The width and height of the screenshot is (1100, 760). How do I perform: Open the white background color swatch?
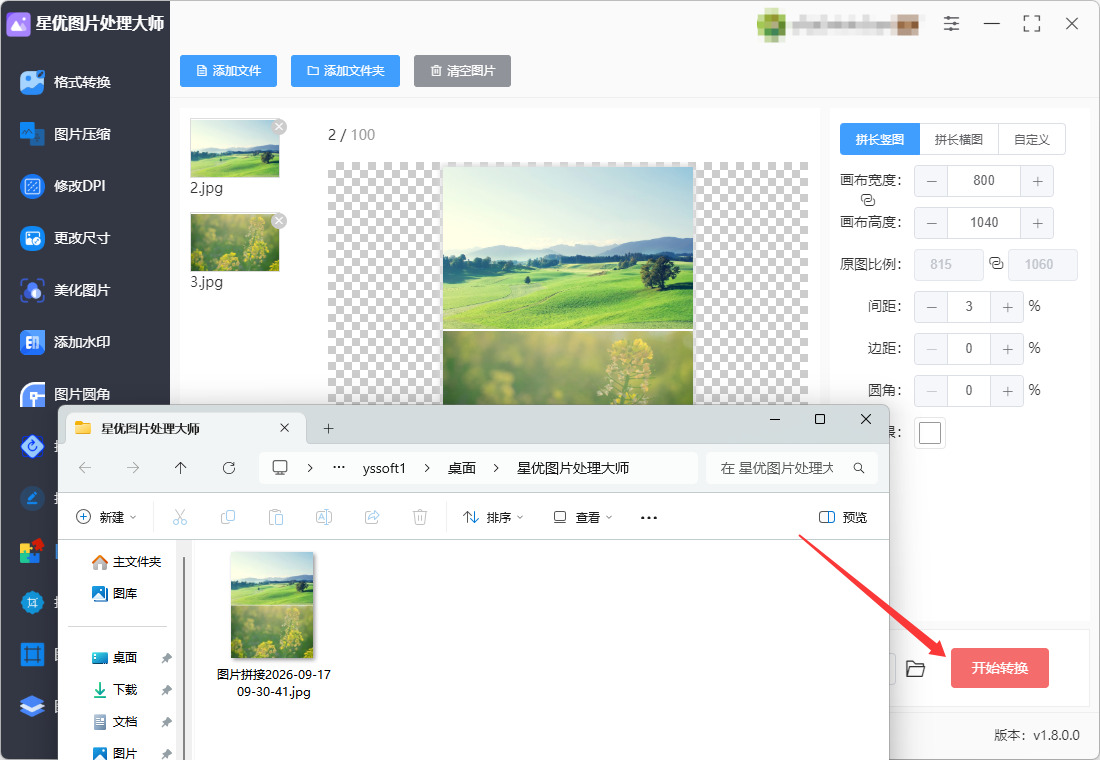click(x=930, y=433)
